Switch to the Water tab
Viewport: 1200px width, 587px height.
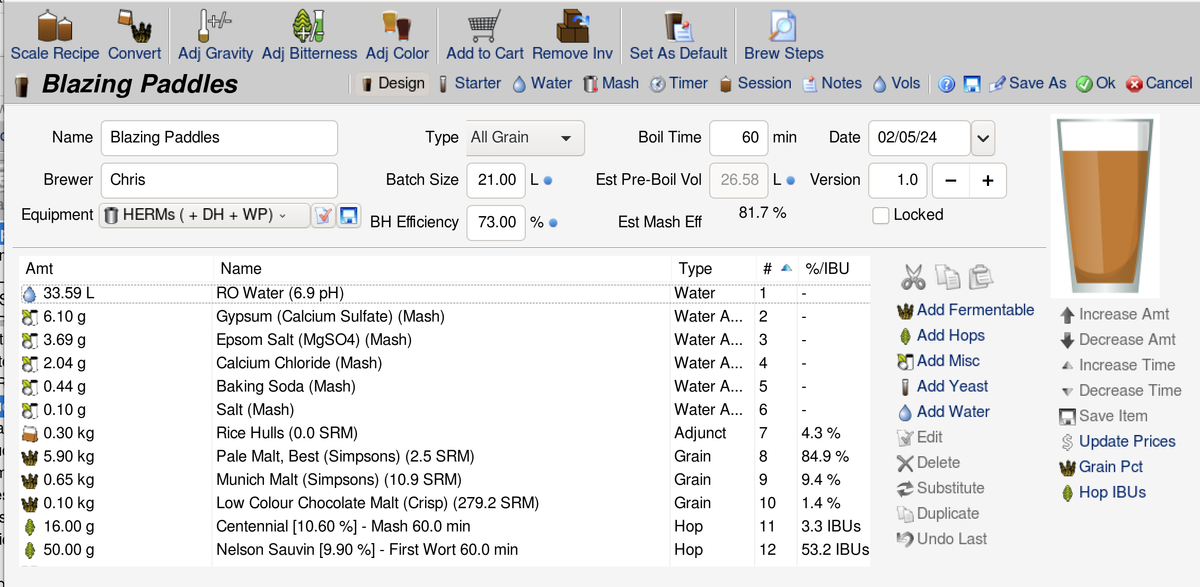pyautogui.click(x=542, y=84)
